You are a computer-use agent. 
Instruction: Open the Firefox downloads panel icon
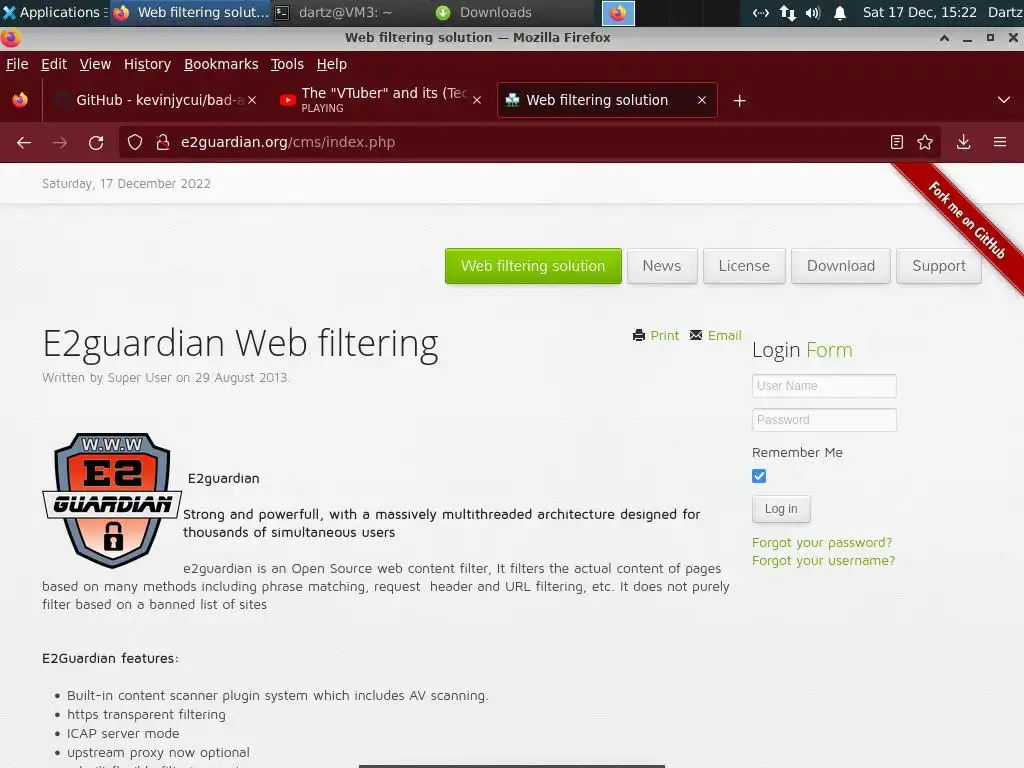pos(963,142)
